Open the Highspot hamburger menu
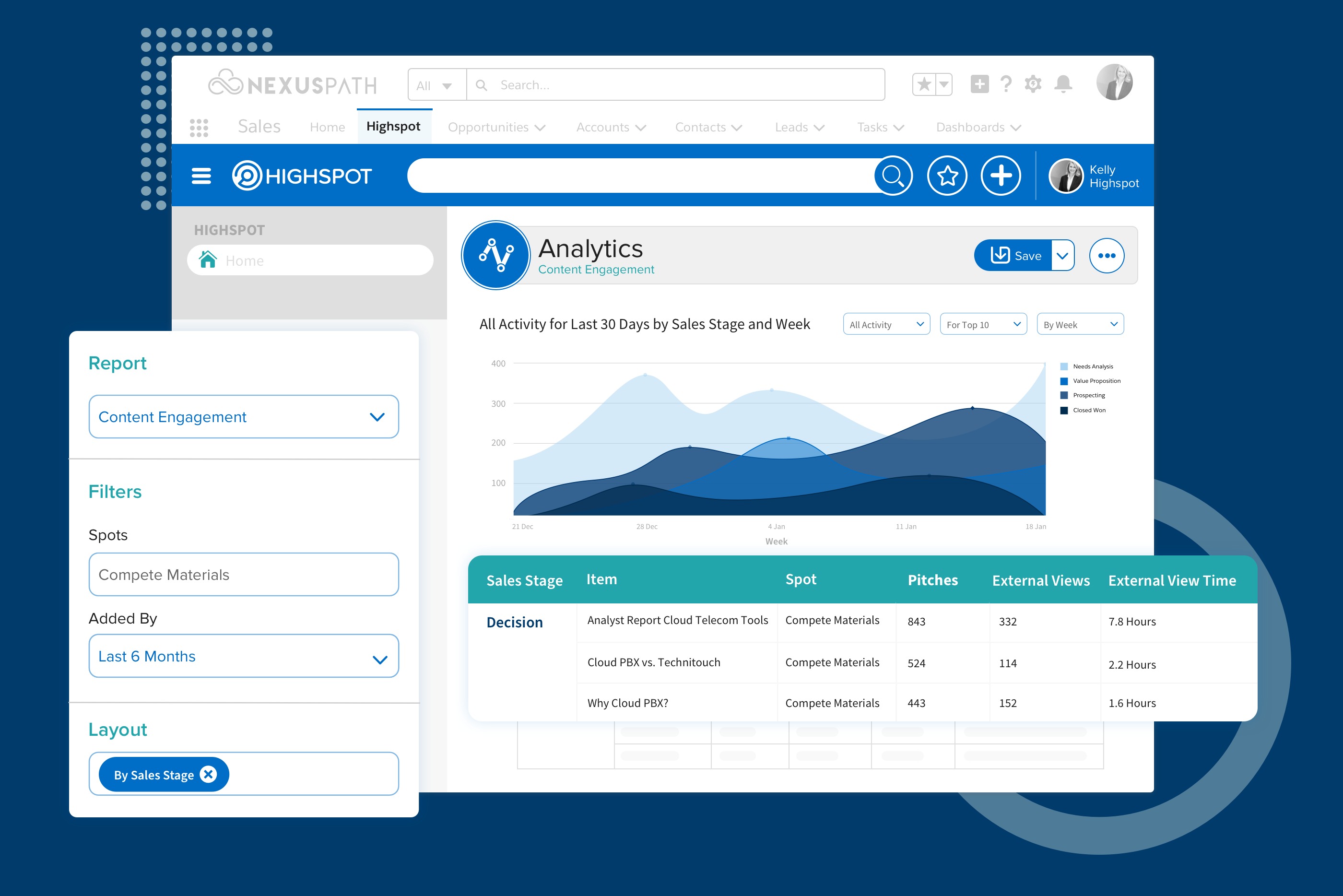Viewport: 1343px width, 896px height. click(x=201, y=176)
